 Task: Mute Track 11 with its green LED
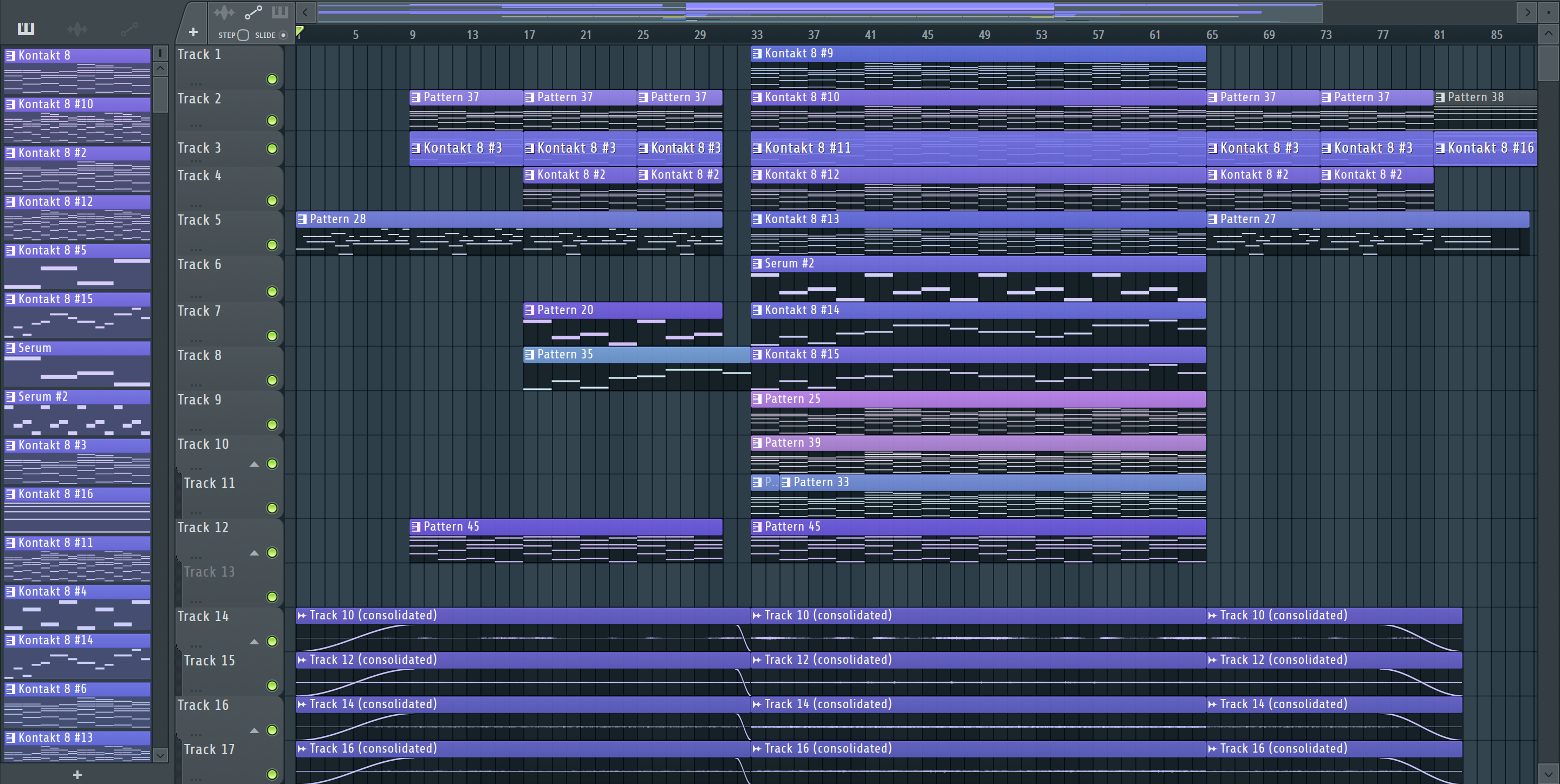point(272,508)
